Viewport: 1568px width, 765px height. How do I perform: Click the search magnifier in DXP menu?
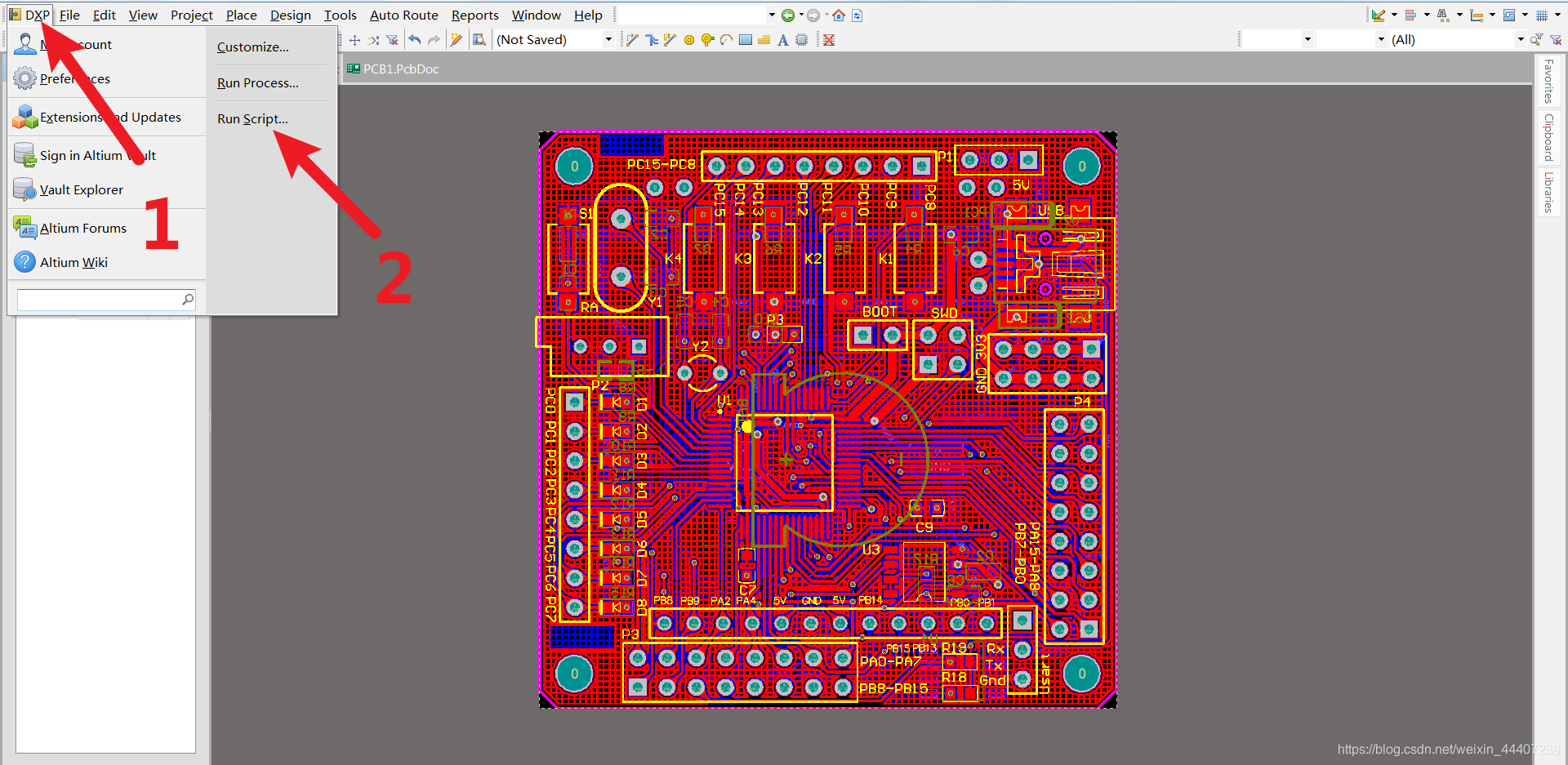188,300
